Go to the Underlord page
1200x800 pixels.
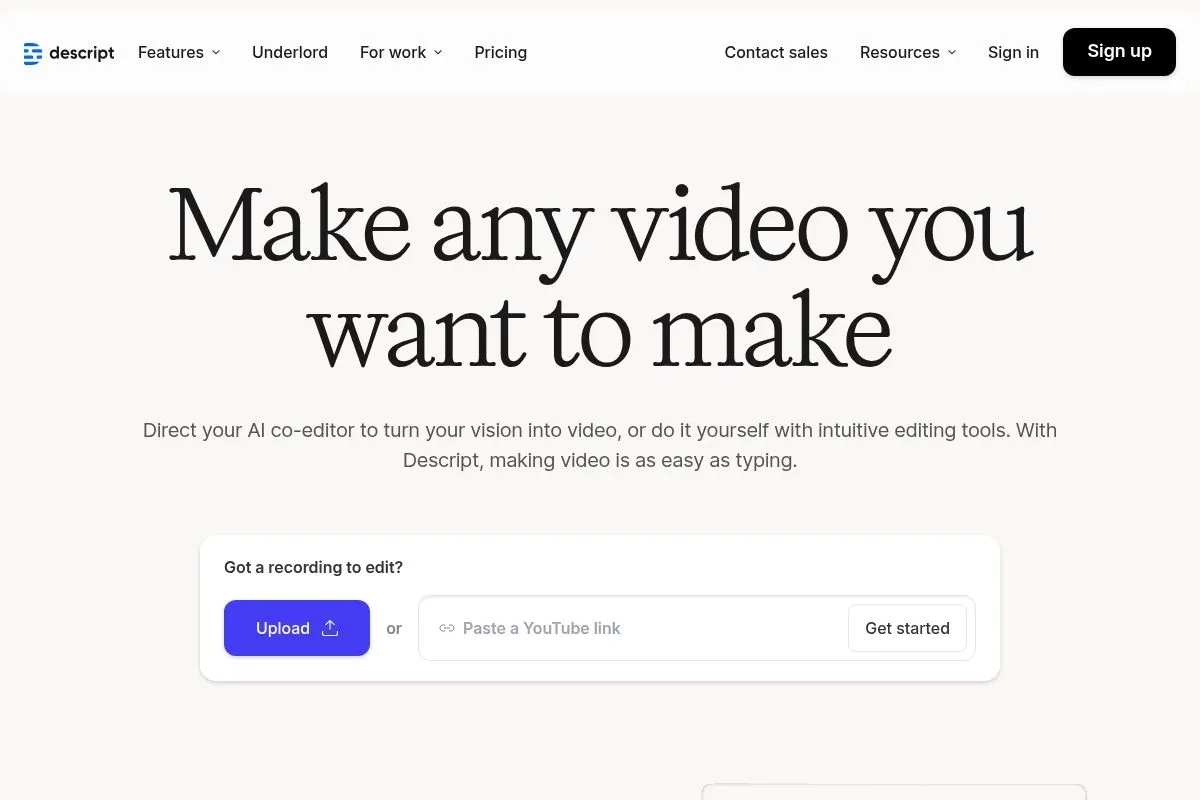click(290, 53)
